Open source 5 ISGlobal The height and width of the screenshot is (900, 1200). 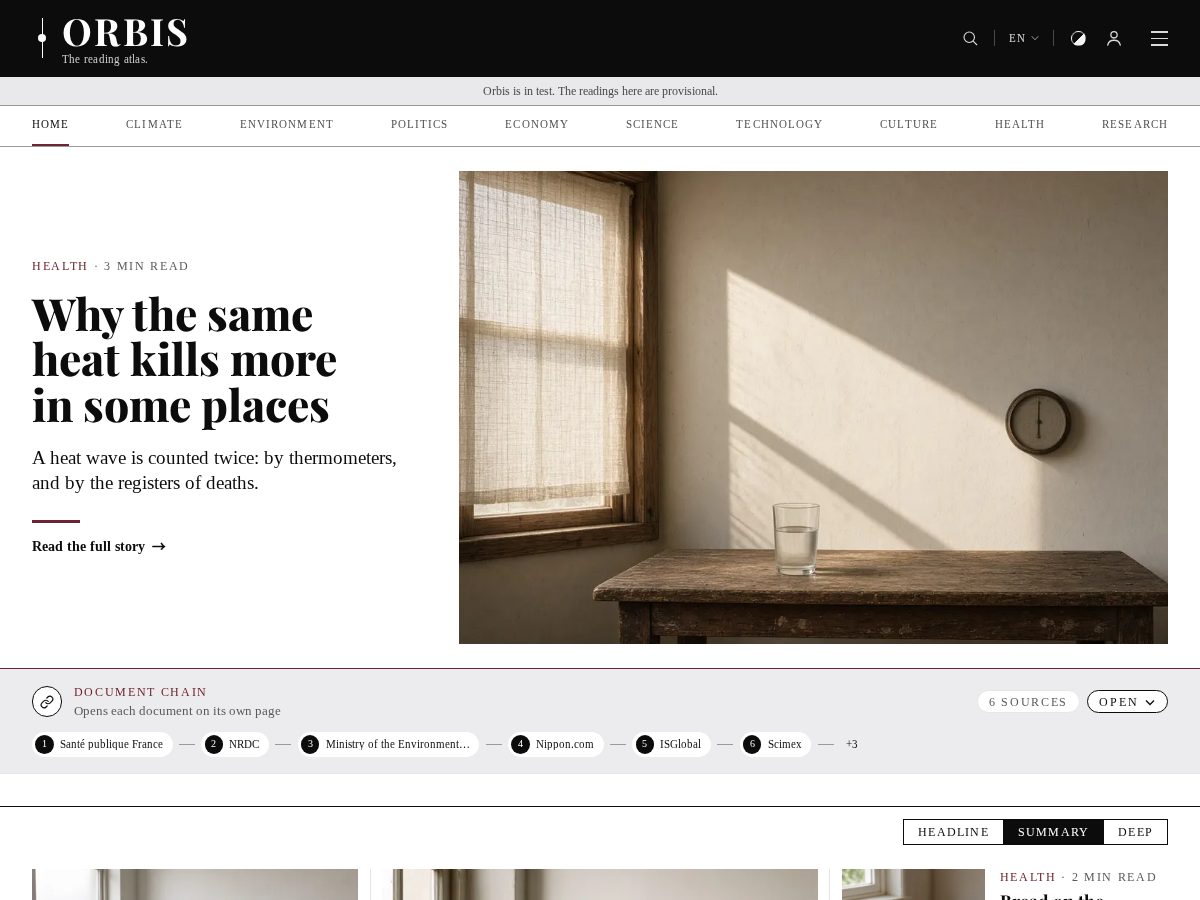[x=671, y=744]
